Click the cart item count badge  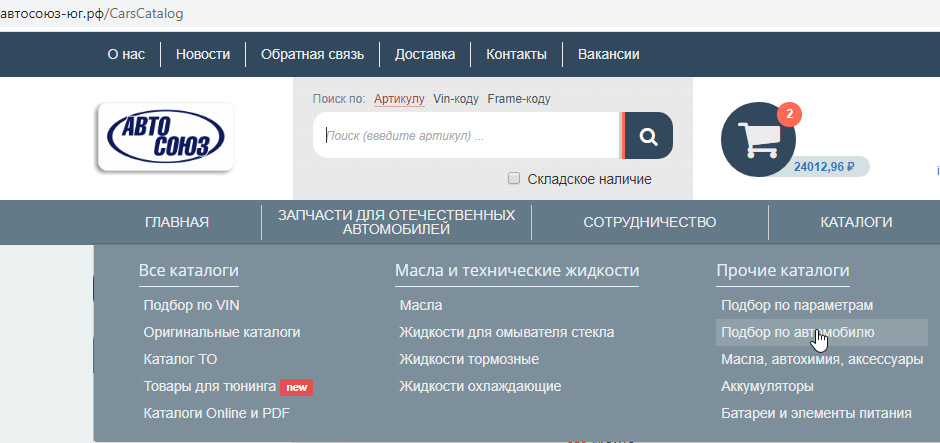click(790, 114)
